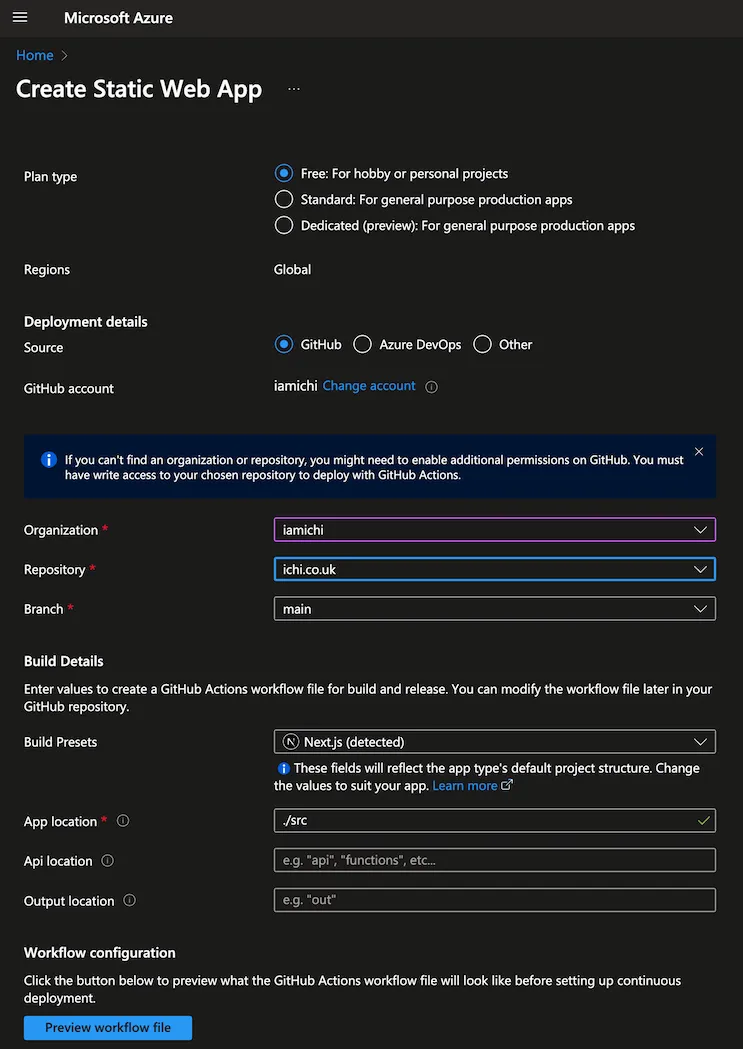Click the Workflow configuration heading
Image resolution: width=743 pixels, height=1049 pixels.
click(x=100, y=953)
